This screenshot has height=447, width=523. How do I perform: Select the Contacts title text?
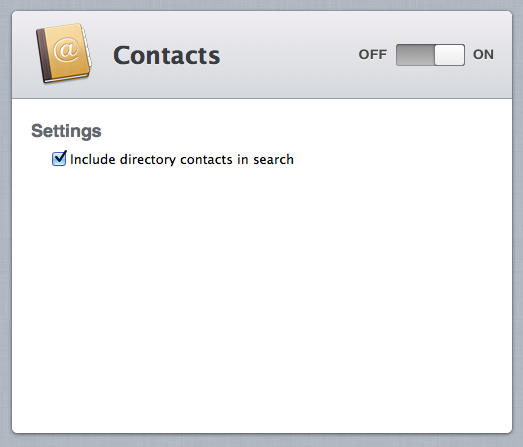166,55
